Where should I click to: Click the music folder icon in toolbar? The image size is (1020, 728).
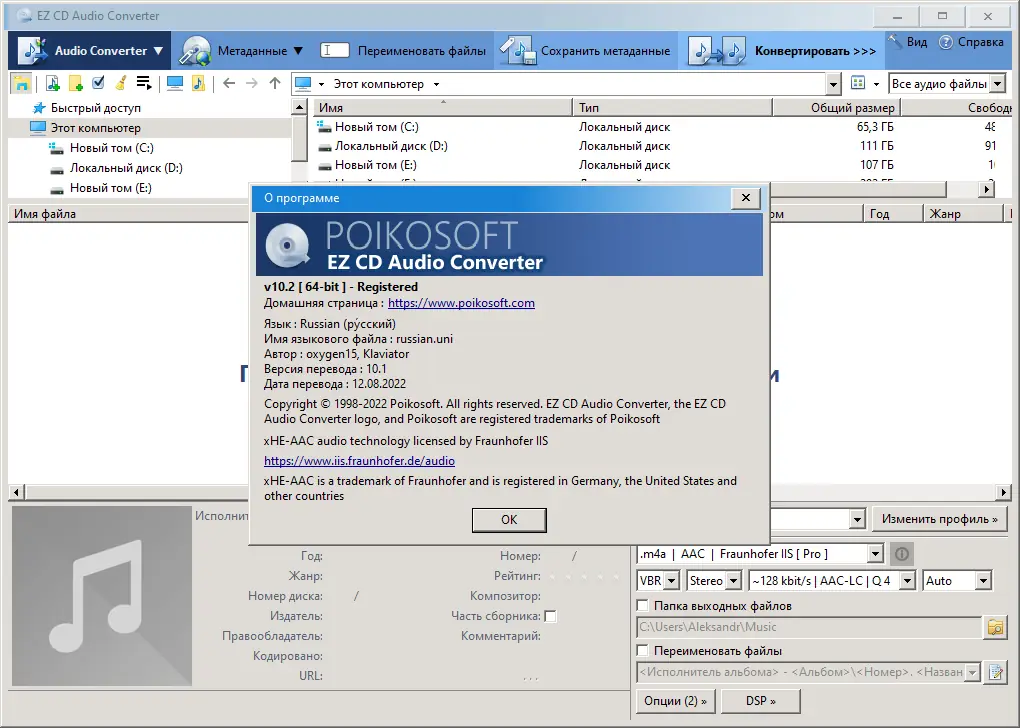198,83
